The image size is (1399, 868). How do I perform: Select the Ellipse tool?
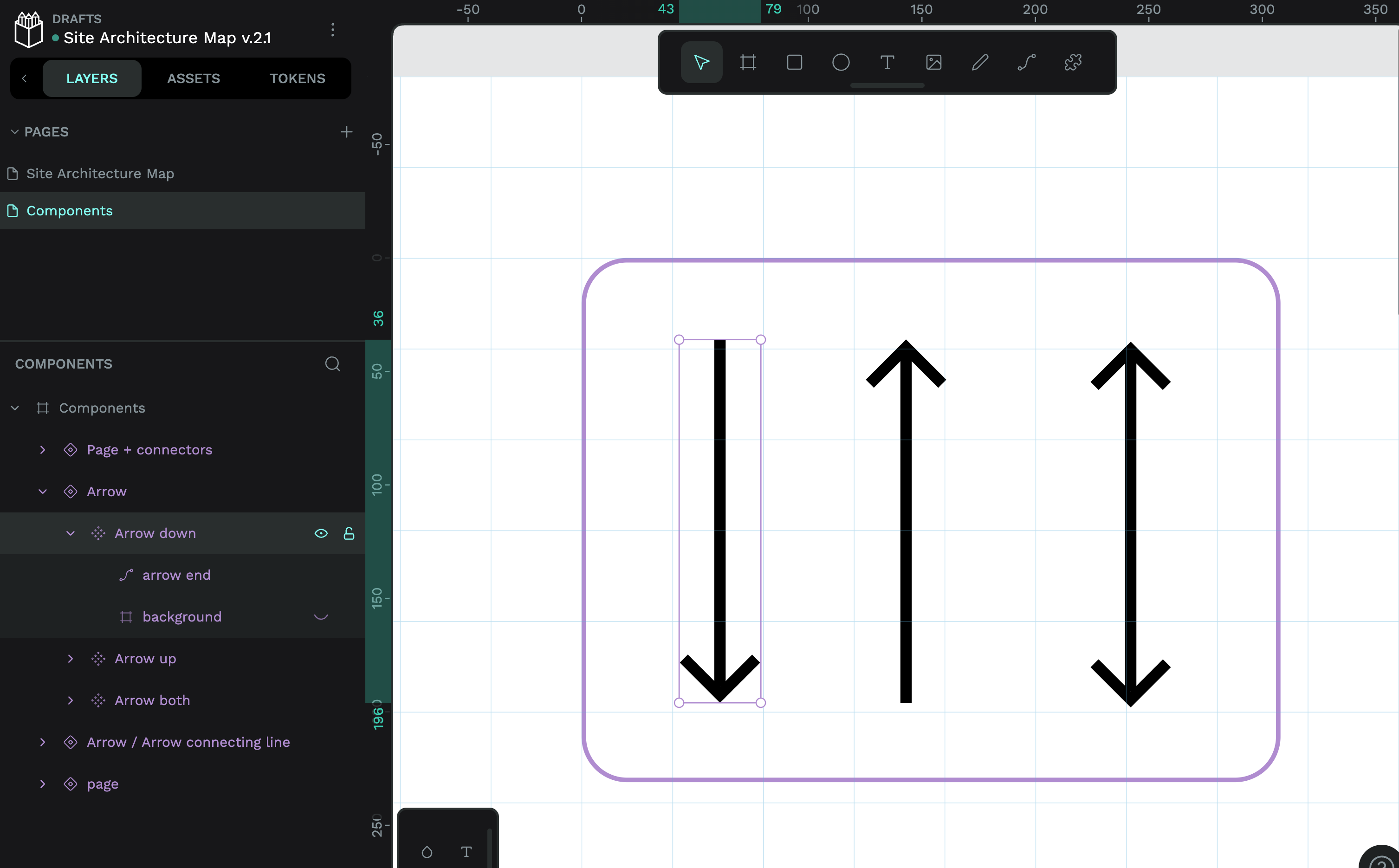pyautogui.click(x=841, y=62)
